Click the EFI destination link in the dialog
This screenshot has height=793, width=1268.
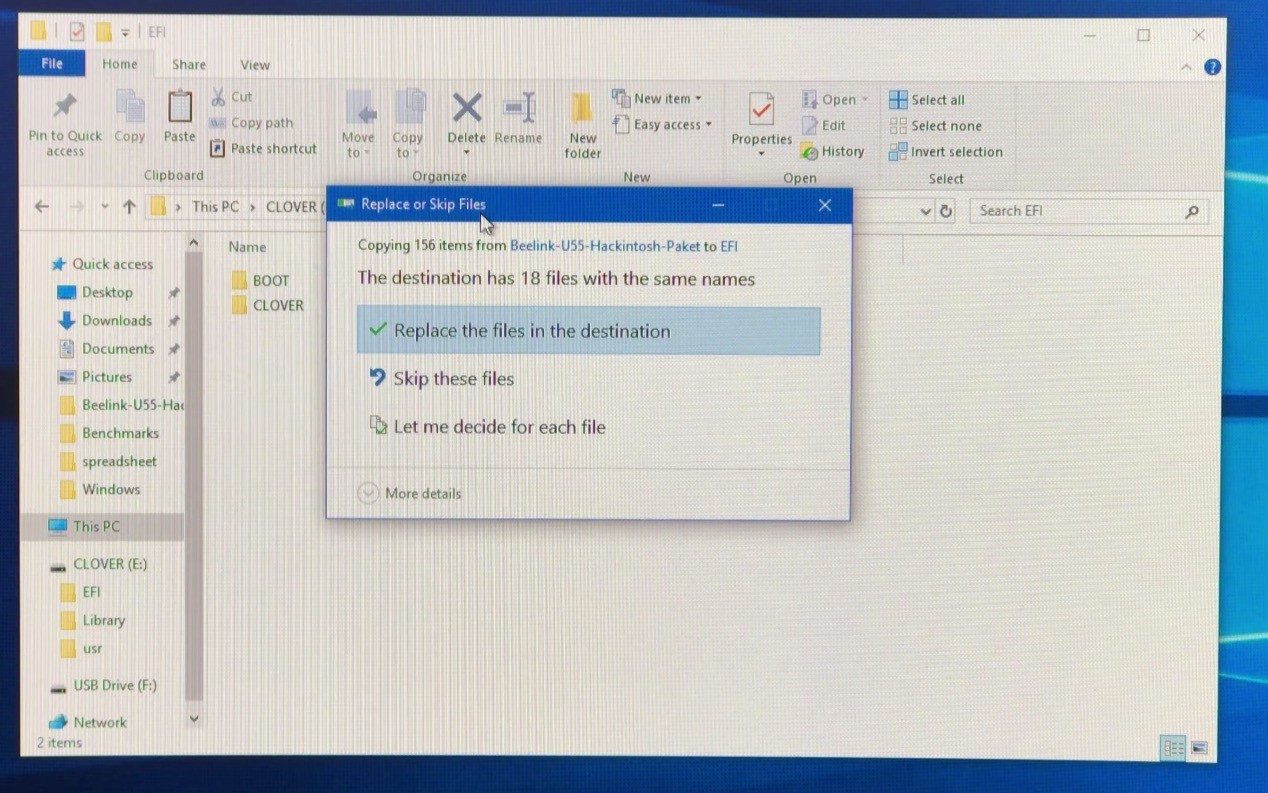[729, 246]
